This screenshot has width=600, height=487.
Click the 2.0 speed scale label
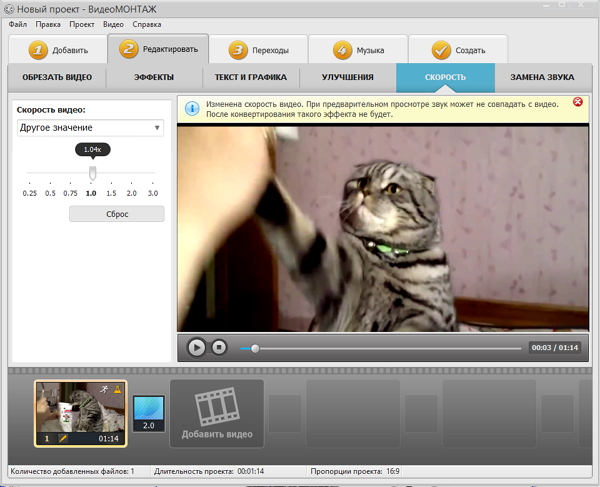(132, 193)
